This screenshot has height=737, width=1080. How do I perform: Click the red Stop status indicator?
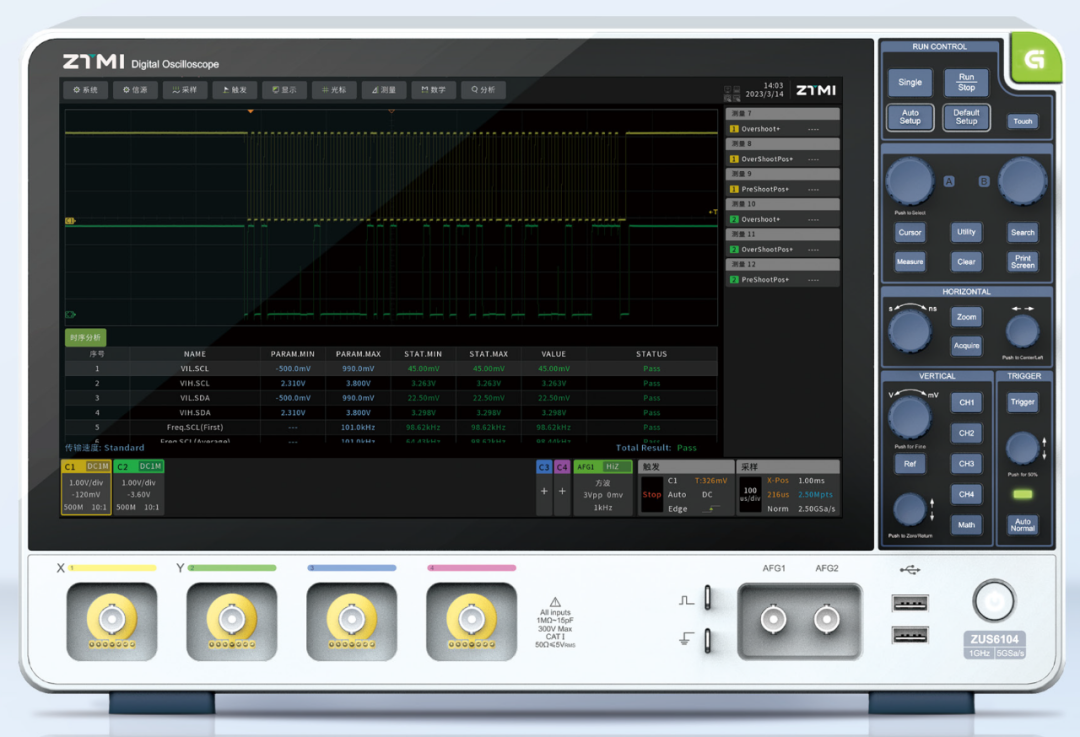click(652, 495)
